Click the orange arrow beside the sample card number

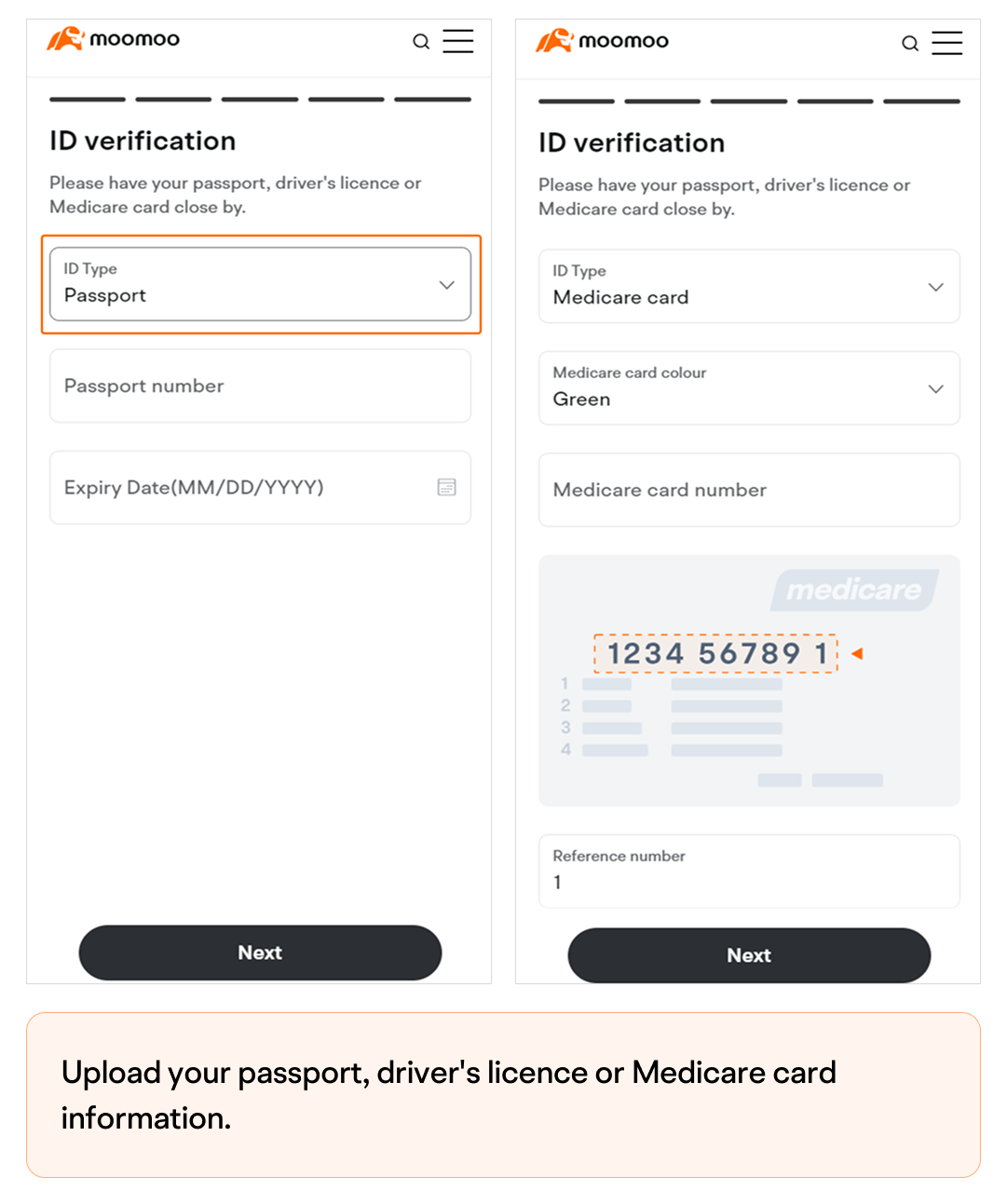(857, 654)
